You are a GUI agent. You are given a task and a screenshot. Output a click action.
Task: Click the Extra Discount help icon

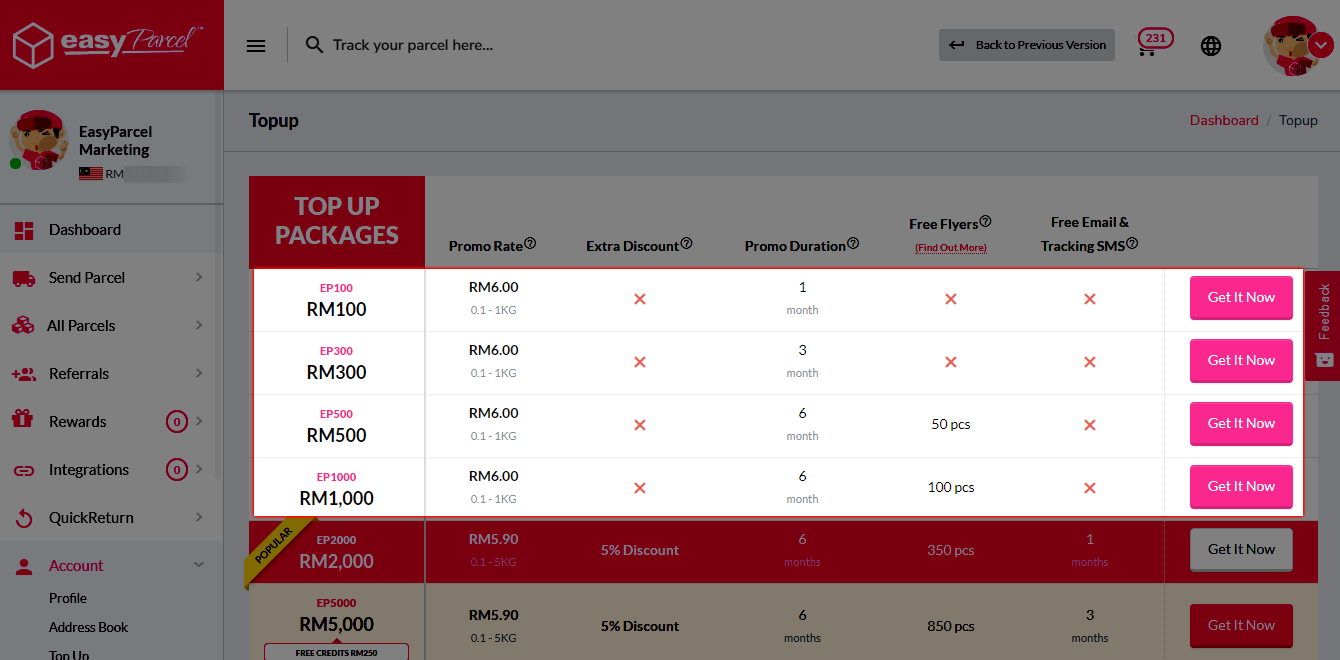[x=686, y=244]
